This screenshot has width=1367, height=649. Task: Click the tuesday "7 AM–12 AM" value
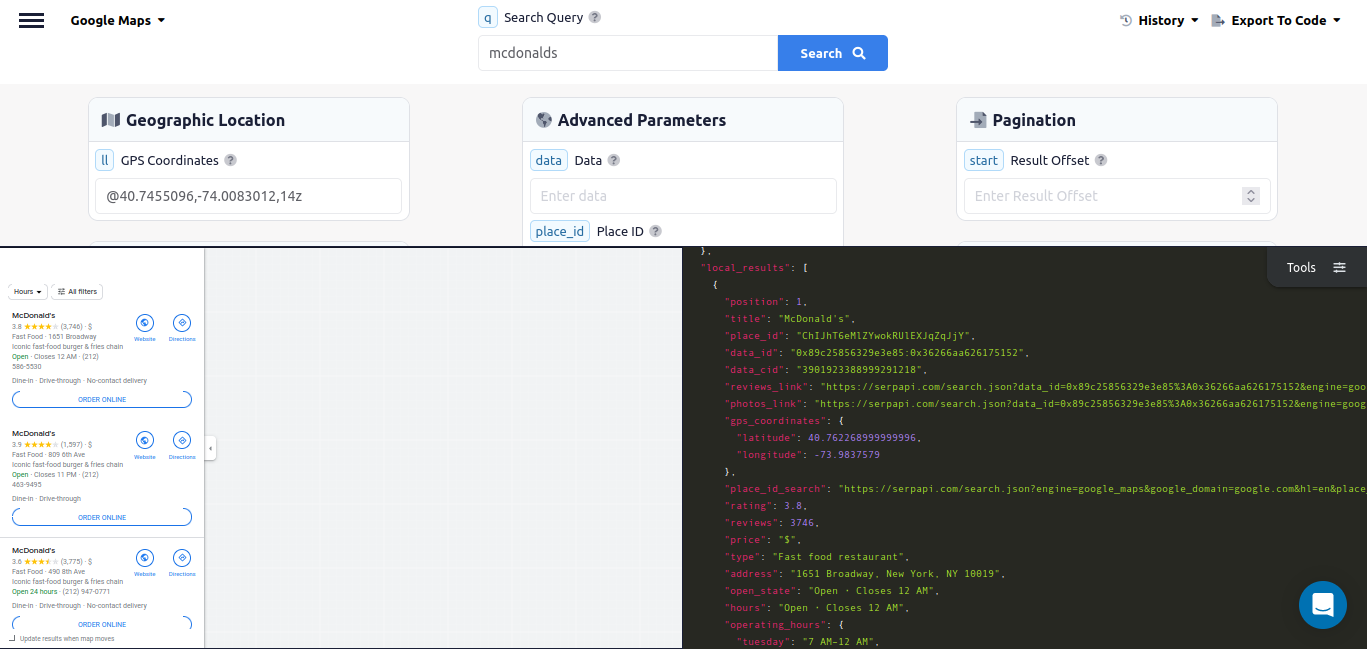point(836,642)
